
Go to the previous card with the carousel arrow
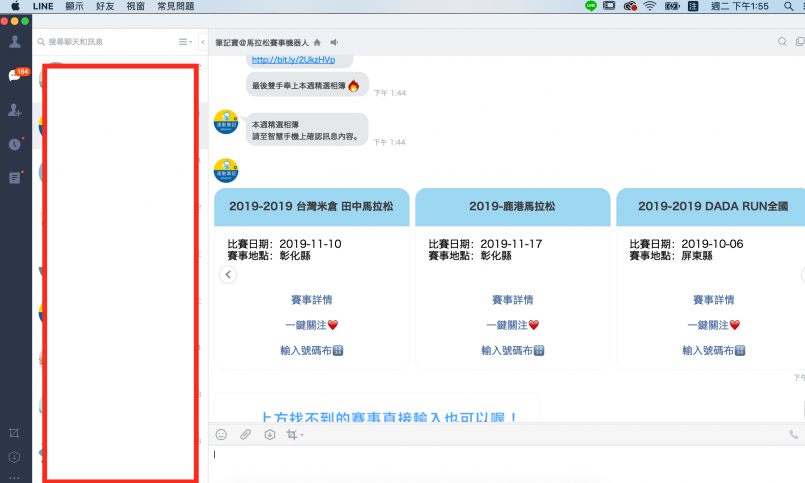point(228,275)
